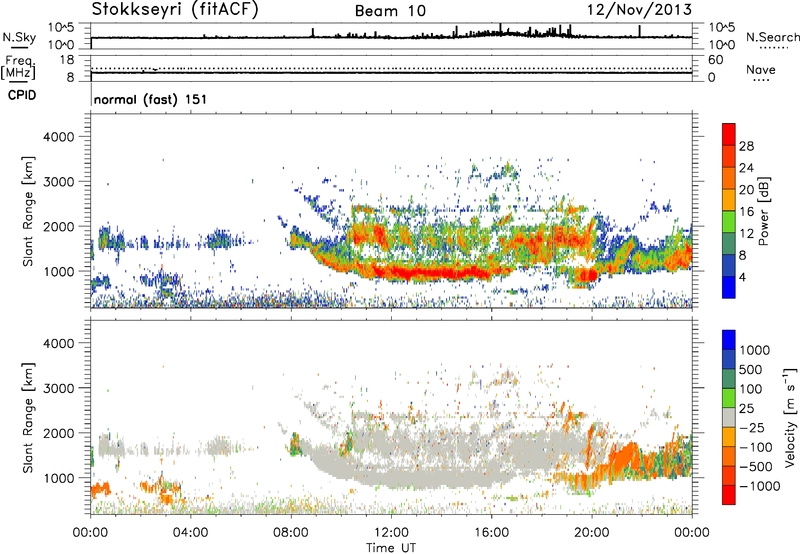
Task: Click the 'normal (fast) 151' text
Action: 151,99
